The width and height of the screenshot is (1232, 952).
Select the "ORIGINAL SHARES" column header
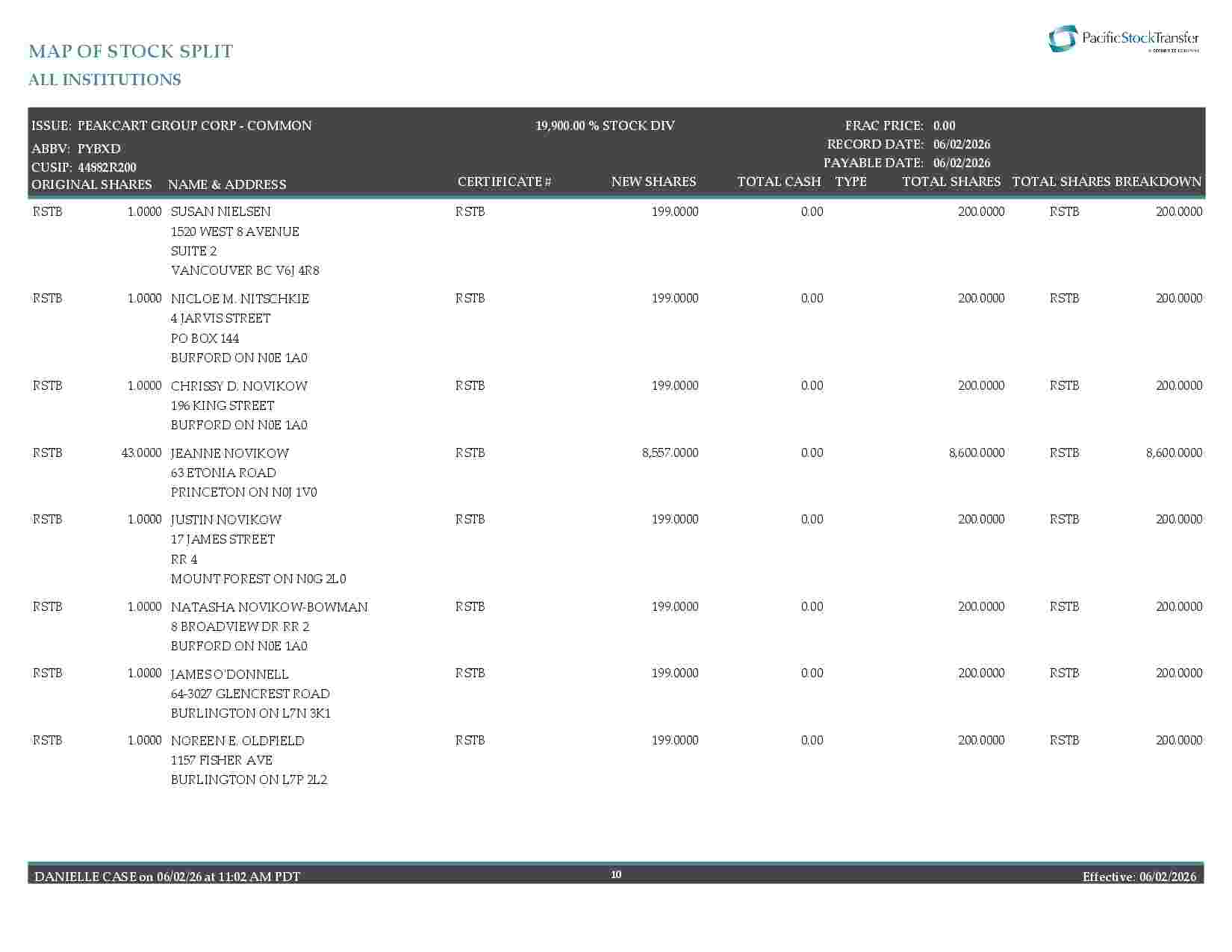(92, 184)
